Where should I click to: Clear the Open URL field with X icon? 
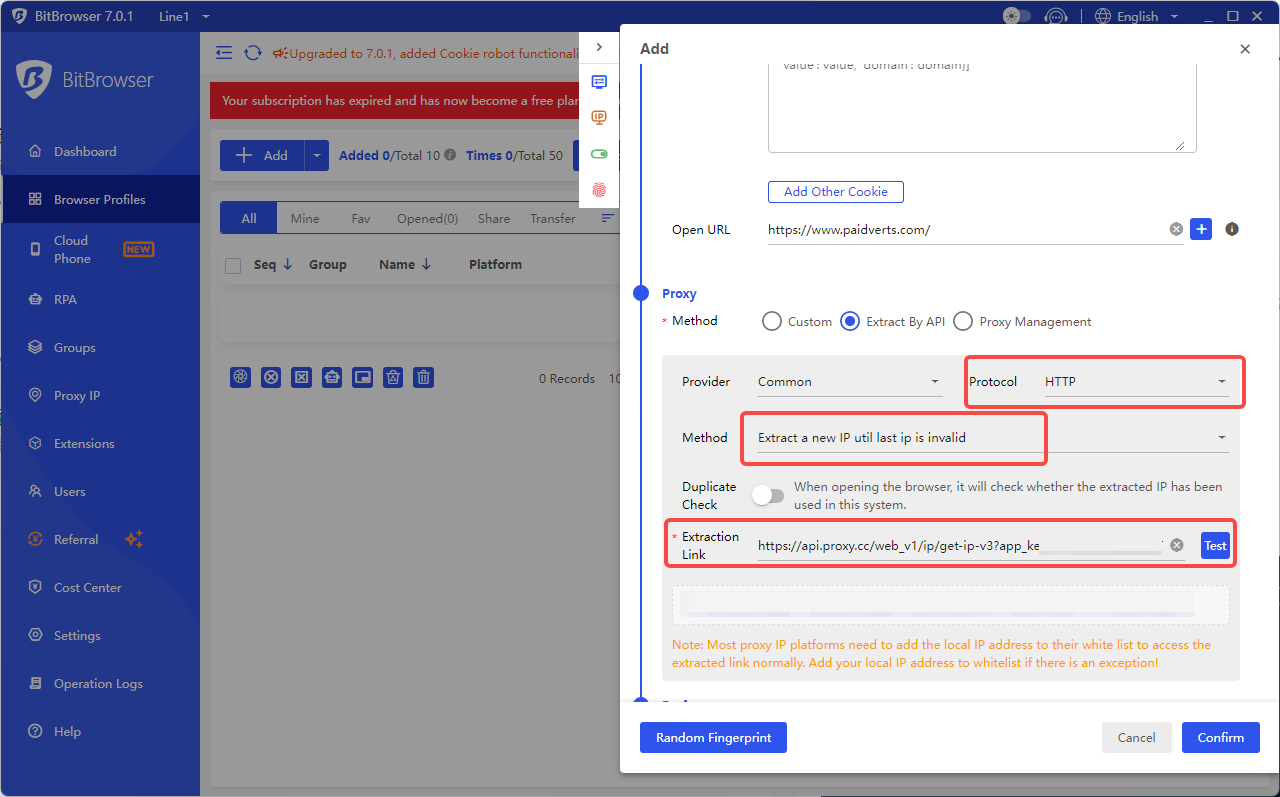(1176, 229)
